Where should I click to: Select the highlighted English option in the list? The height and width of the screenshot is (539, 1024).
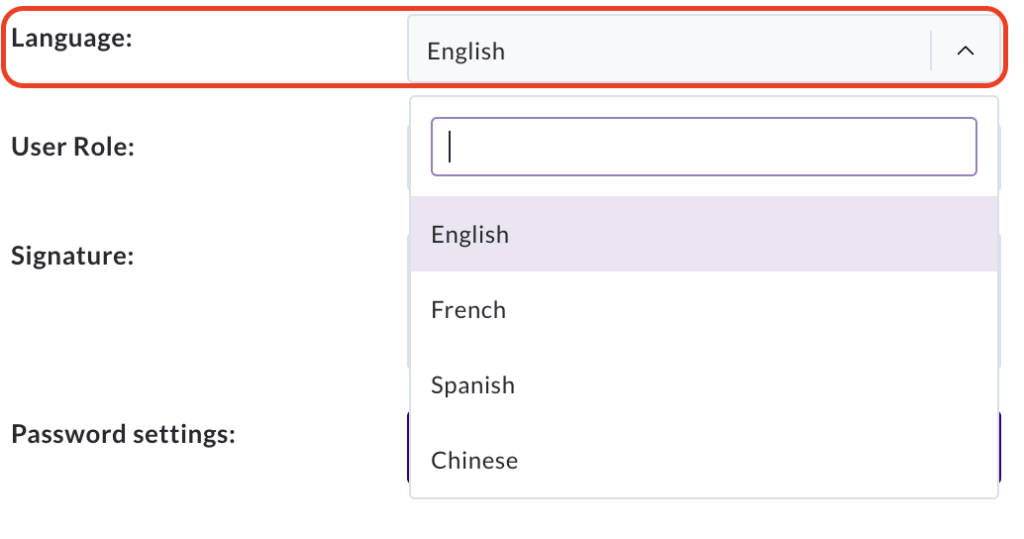click(704, 234)
